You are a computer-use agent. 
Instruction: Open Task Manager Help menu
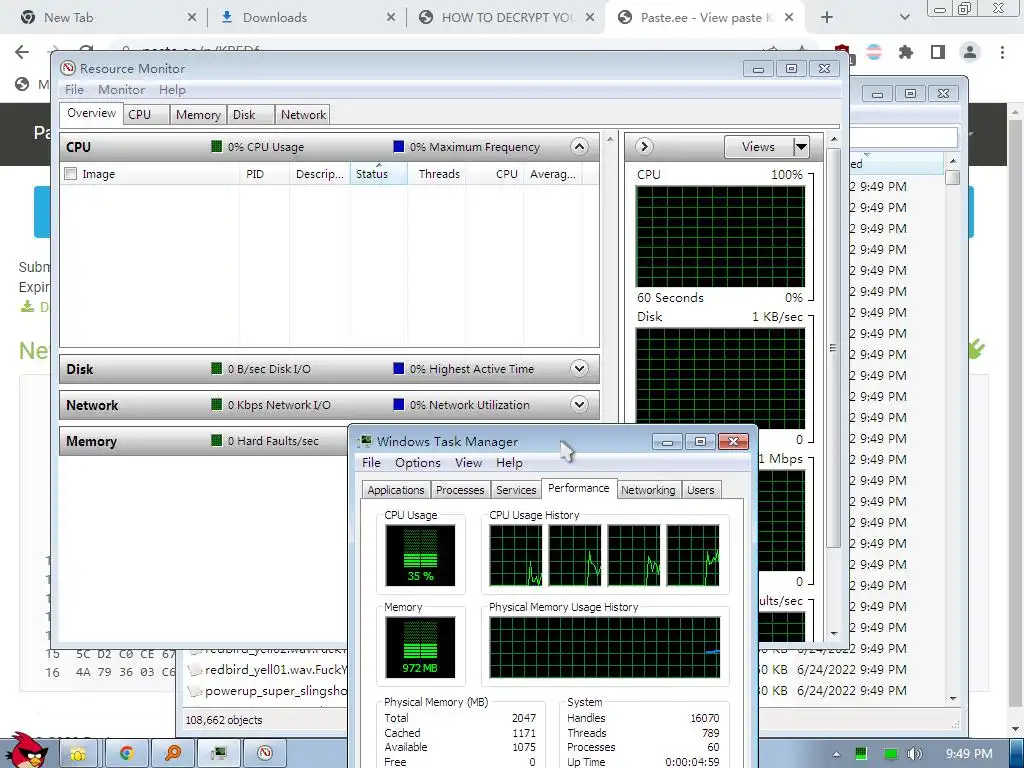(x=509, y=462)
